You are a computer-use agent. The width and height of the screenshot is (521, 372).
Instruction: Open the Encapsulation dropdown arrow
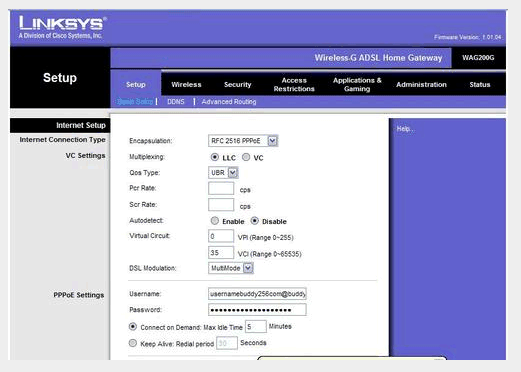pos(272,141)
